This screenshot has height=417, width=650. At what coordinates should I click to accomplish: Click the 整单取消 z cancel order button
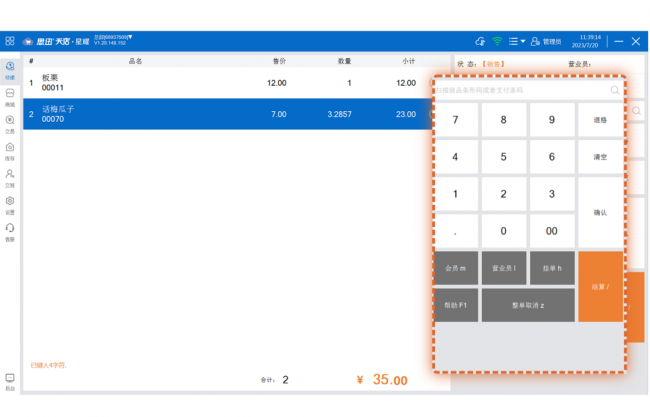click(528, 305)
